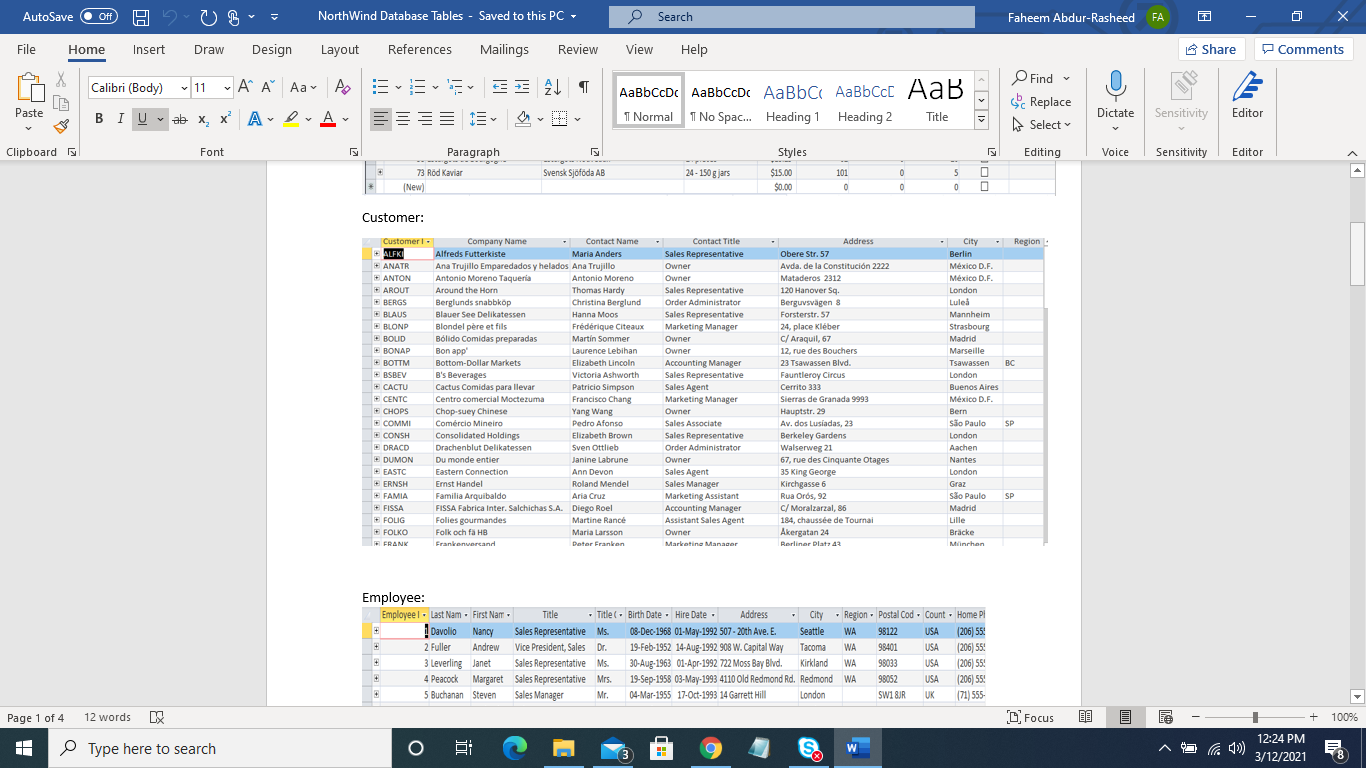1366x768 pixels.
Task: Click the Copy icon in Clipboard group
Action: 61,103
